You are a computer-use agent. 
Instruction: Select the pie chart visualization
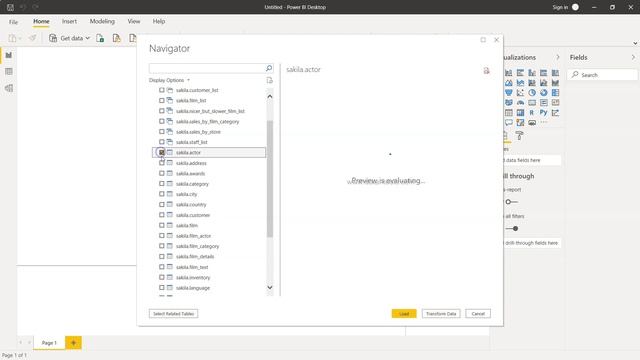pyautogui.click(x=532, y=93)
